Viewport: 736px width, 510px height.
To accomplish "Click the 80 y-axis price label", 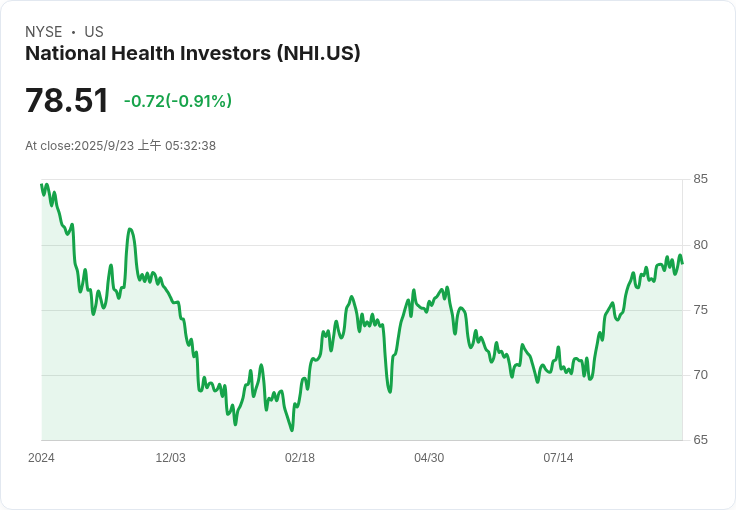I will [700, 244].
